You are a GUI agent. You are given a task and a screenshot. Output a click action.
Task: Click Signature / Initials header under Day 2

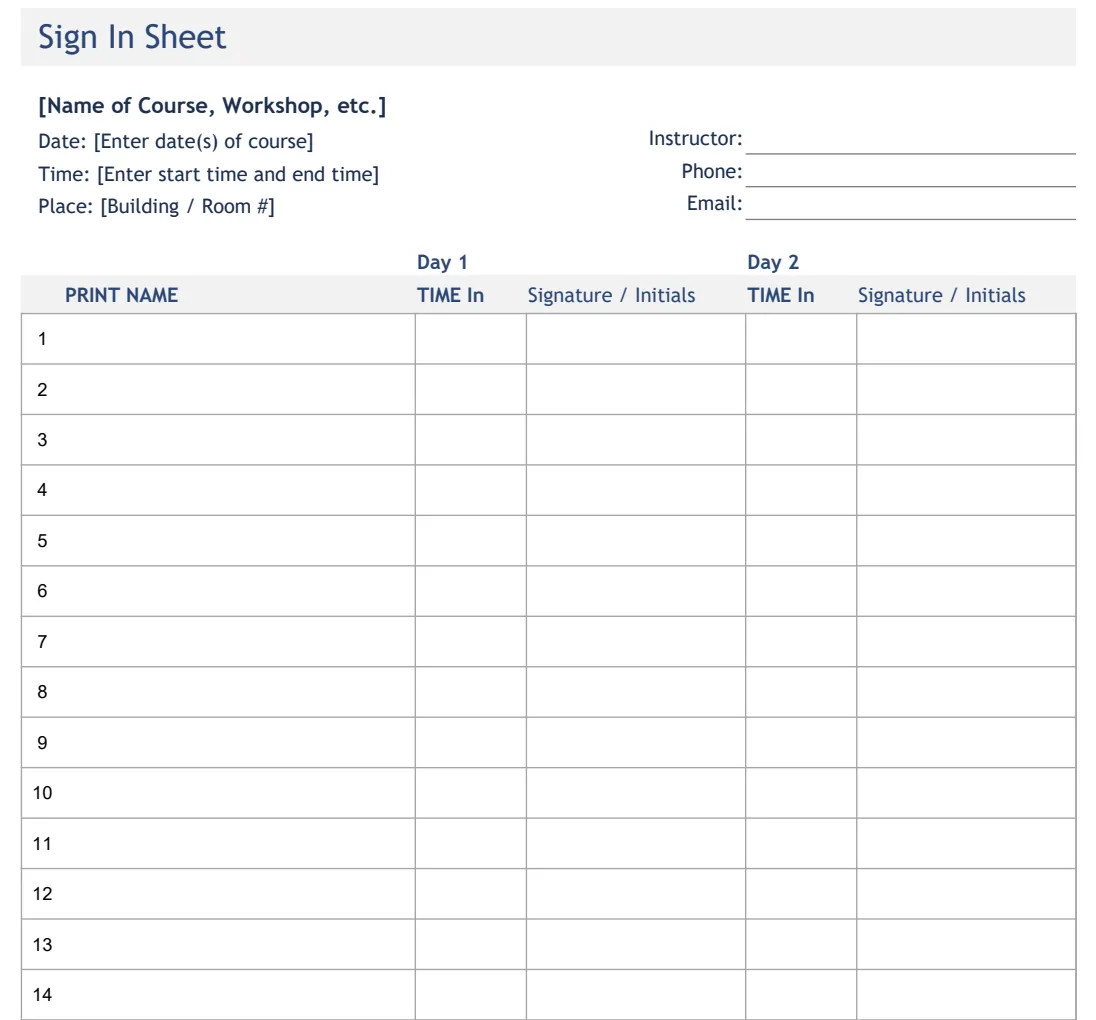[942, 295]
